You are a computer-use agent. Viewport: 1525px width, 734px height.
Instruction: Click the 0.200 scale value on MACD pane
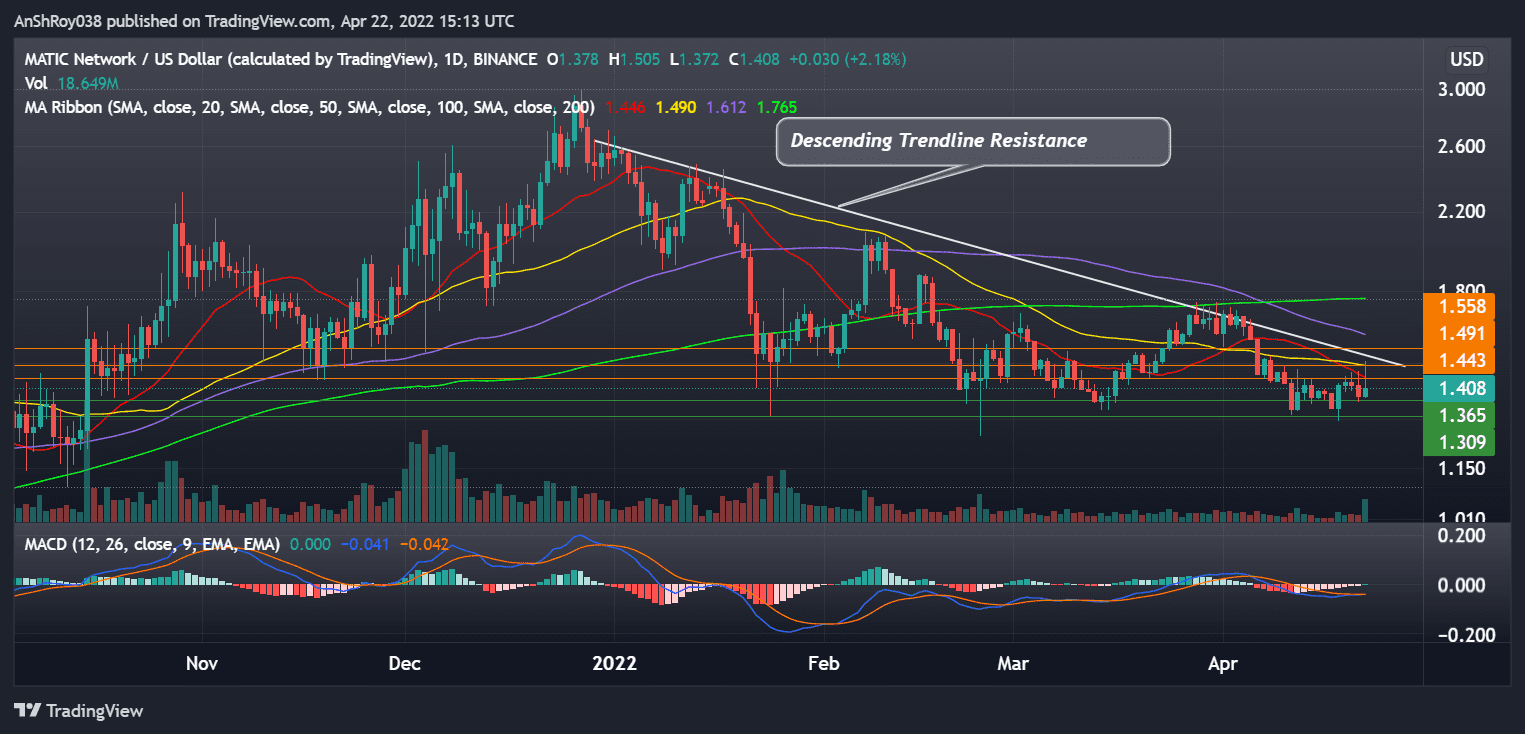pyautogui.click(x=1464, y=536)
